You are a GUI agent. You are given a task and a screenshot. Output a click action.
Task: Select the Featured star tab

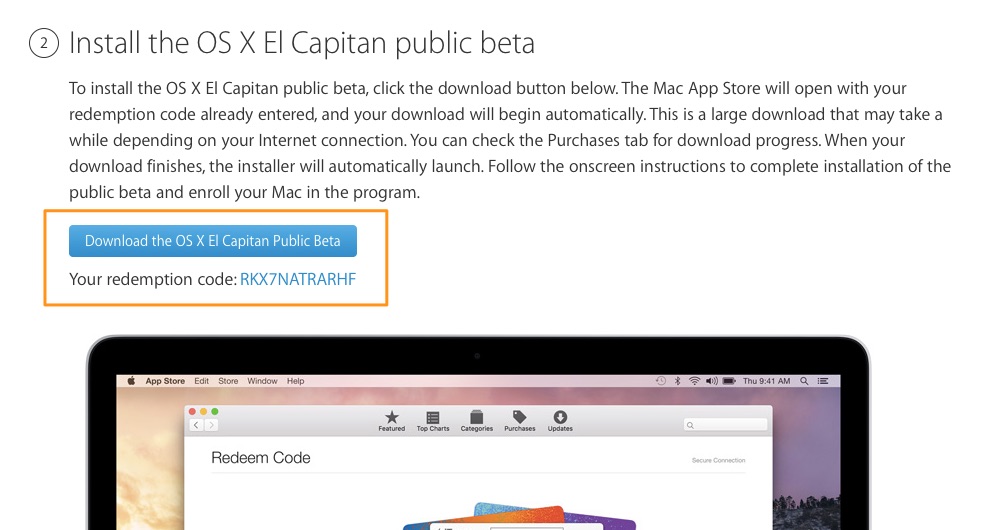coord(391,421)
